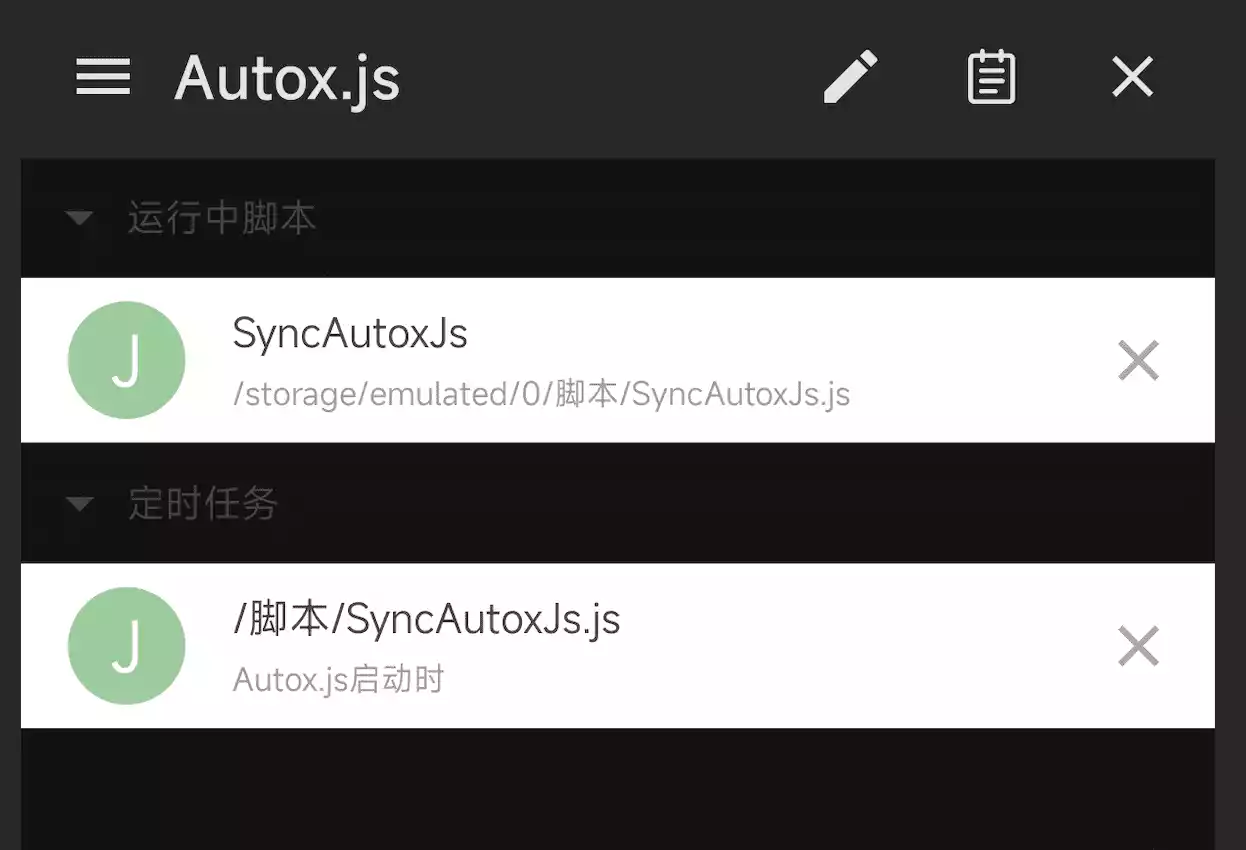Screen dimensions: 1246x850
Task: Tap the green J avatar of SyncAutoxJs
Action: [x=126, y=360]
